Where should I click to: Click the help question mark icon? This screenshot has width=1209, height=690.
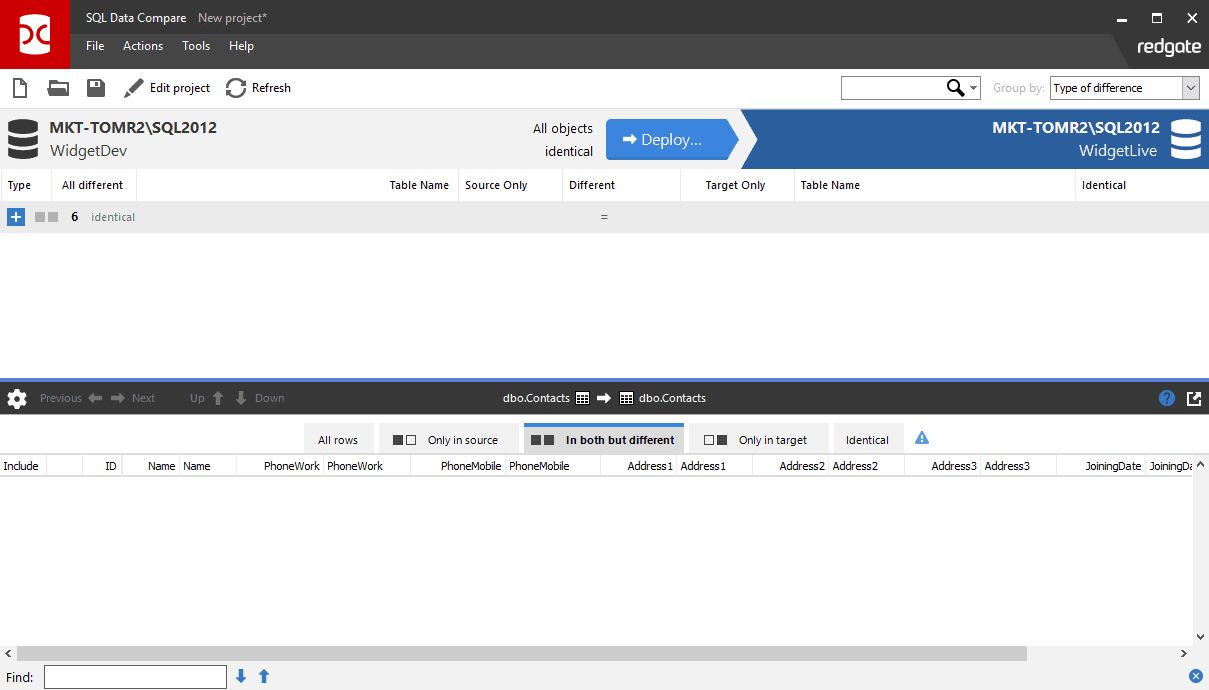pyautogui.click(x=1166, y=398)
